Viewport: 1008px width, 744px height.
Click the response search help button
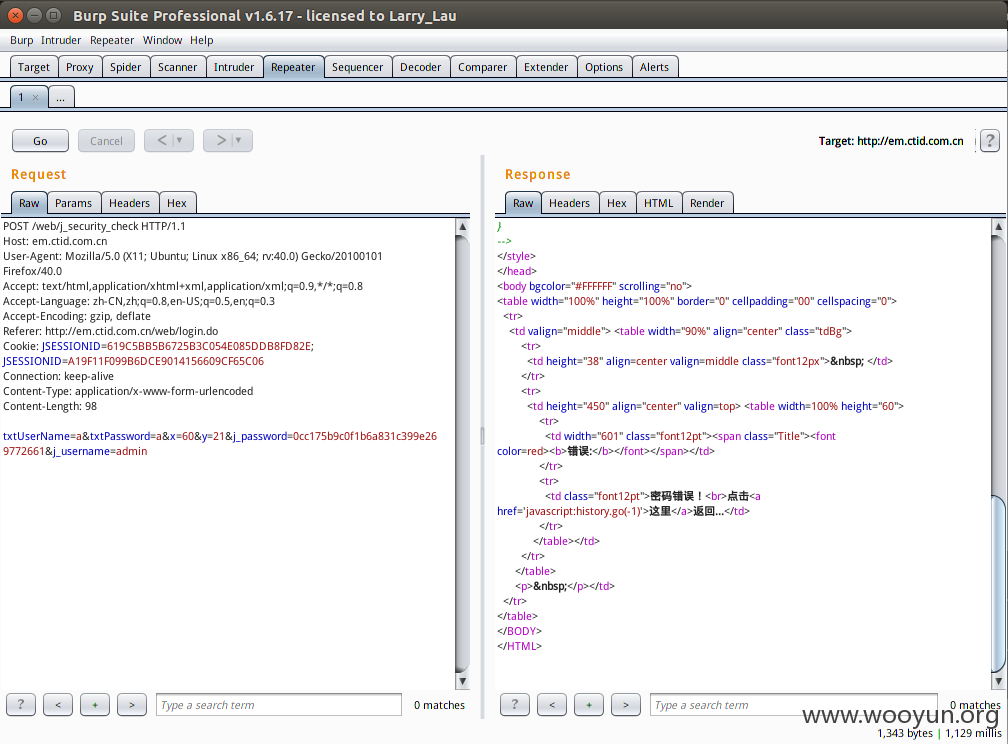pyautogui.click(x=514, y=705)
